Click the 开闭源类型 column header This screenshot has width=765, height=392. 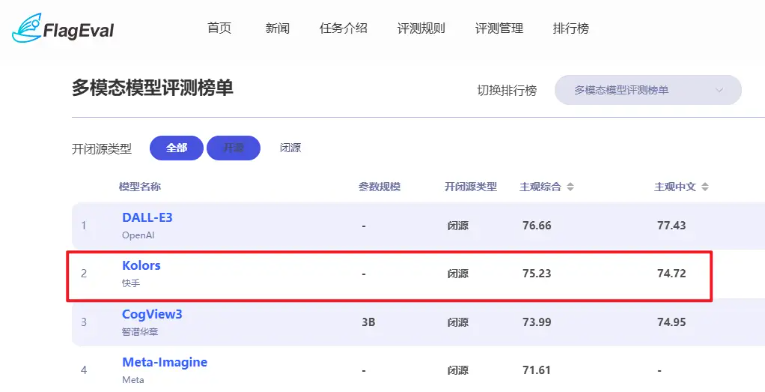(470, 186)
